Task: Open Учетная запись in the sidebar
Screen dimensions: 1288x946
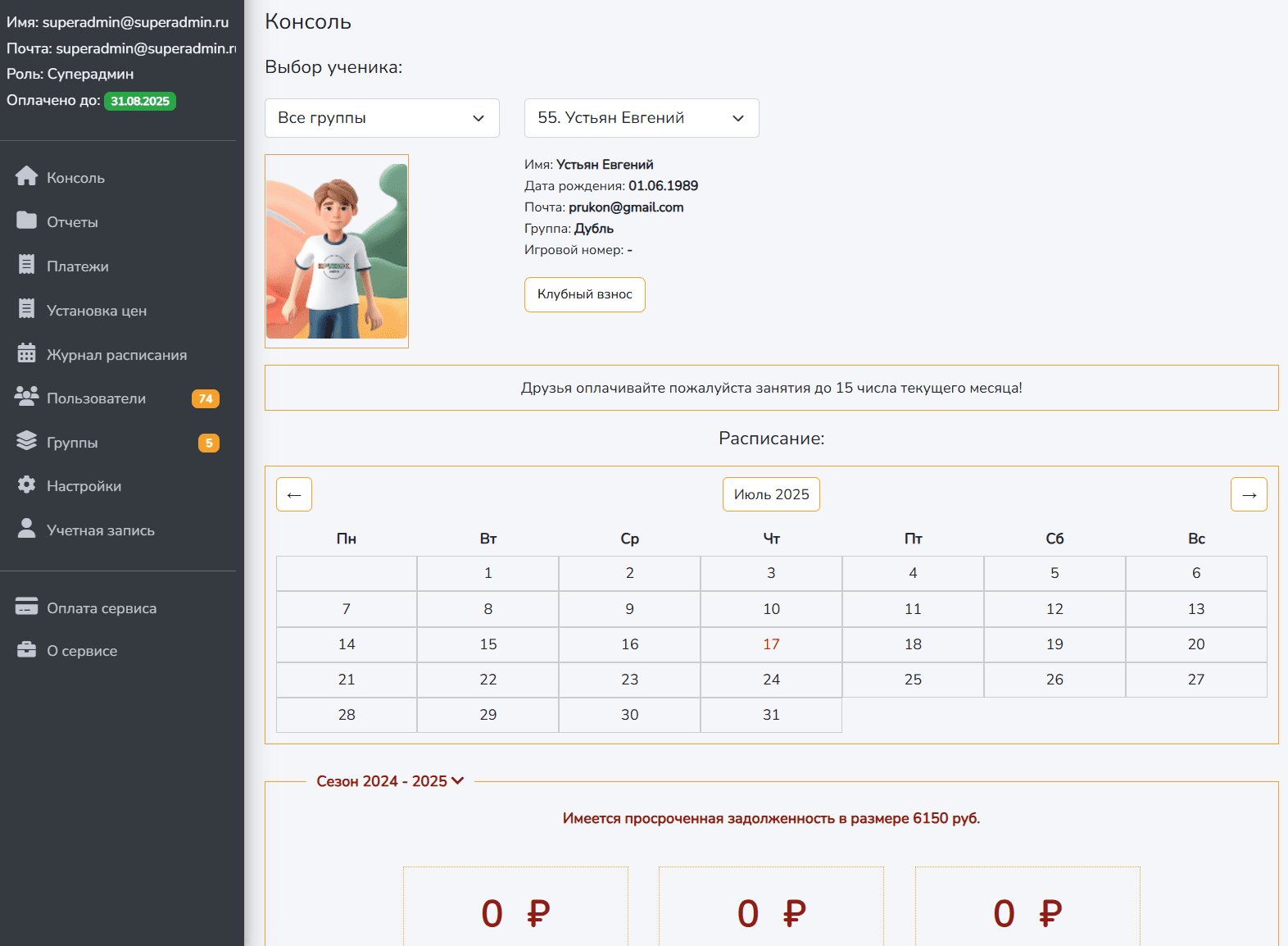Action: (x=100, y=530)
